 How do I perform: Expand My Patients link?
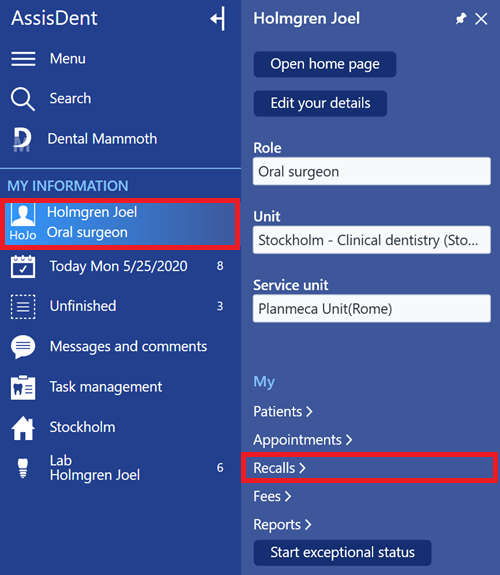coord(283,411)
